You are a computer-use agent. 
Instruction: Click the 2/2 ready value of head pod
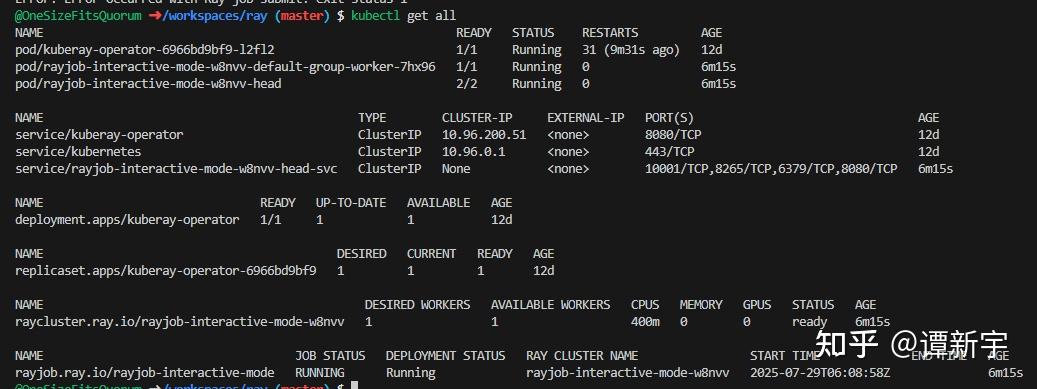pos(466,84)
